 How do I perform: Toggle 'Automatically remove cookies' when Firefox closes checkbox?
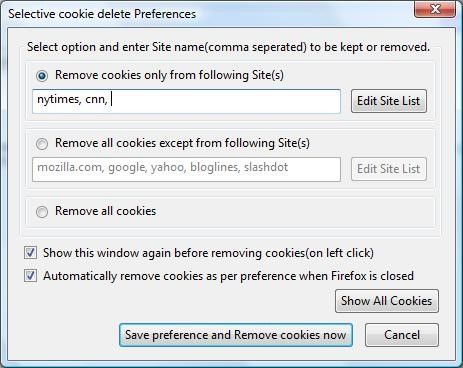(x=30, y=276)
